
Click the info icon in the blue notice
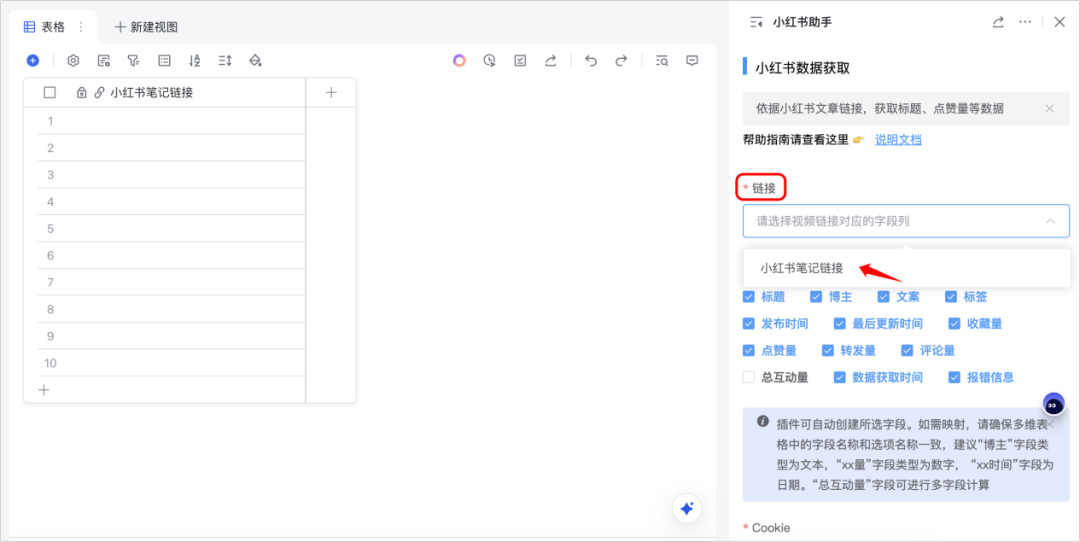762,421
